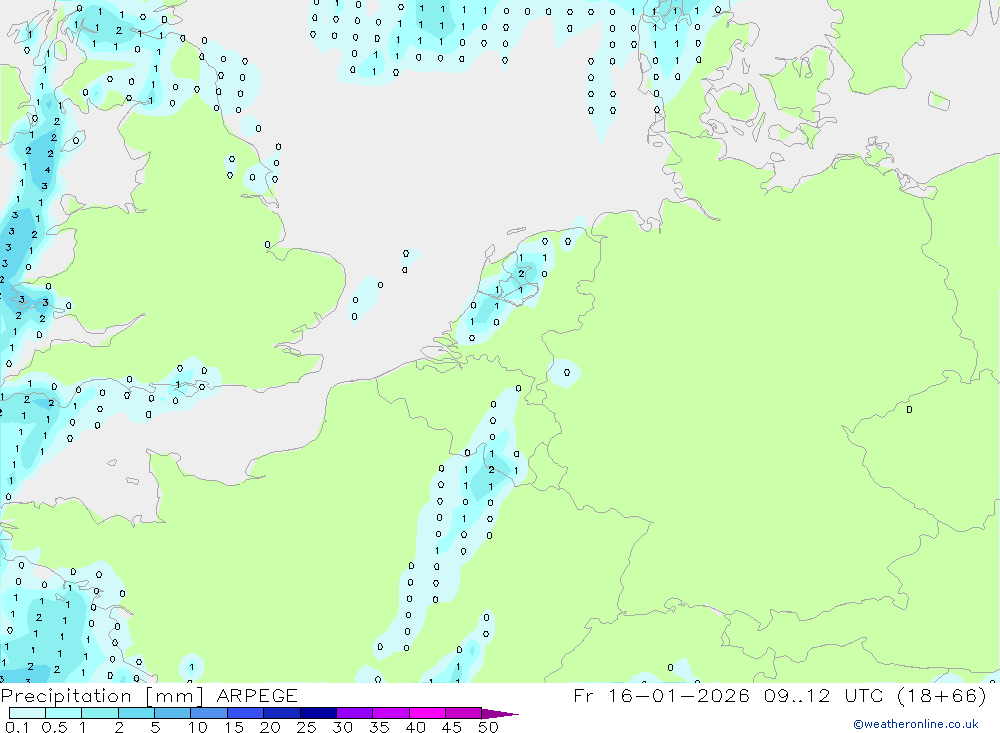Viewport: 1000px width, 733px height.
Task: Click the 5–10 mm light blue legend swatch
Action: pyautogui.click(x=172, y=713)
